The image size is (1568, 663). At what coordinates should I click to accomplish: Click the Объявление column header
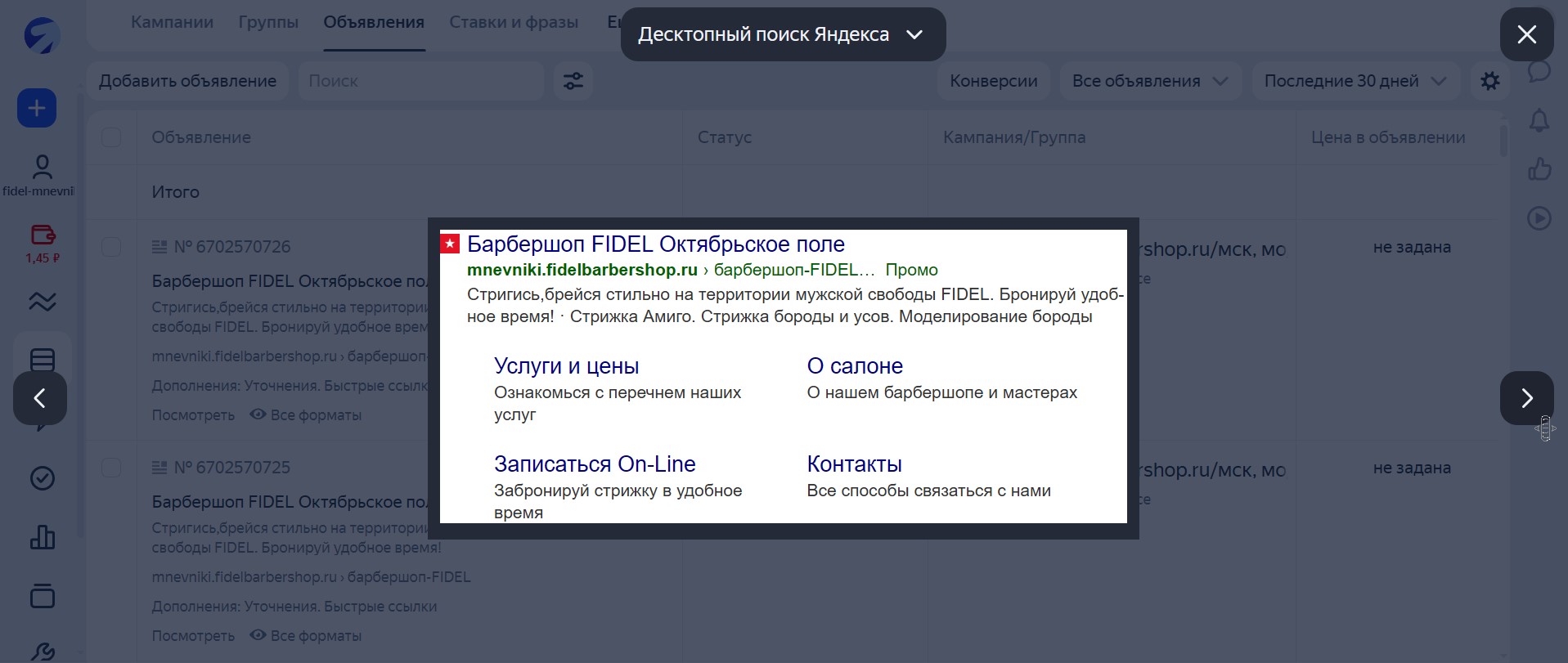tap(201, 137)
